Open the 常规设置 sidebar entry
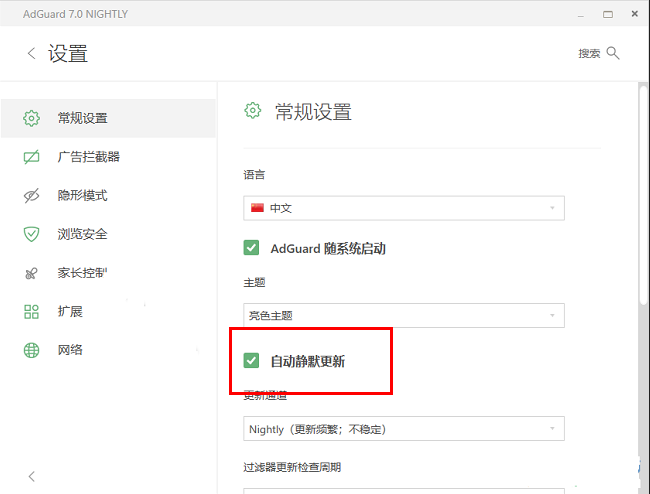 click(x=108, y=118)
